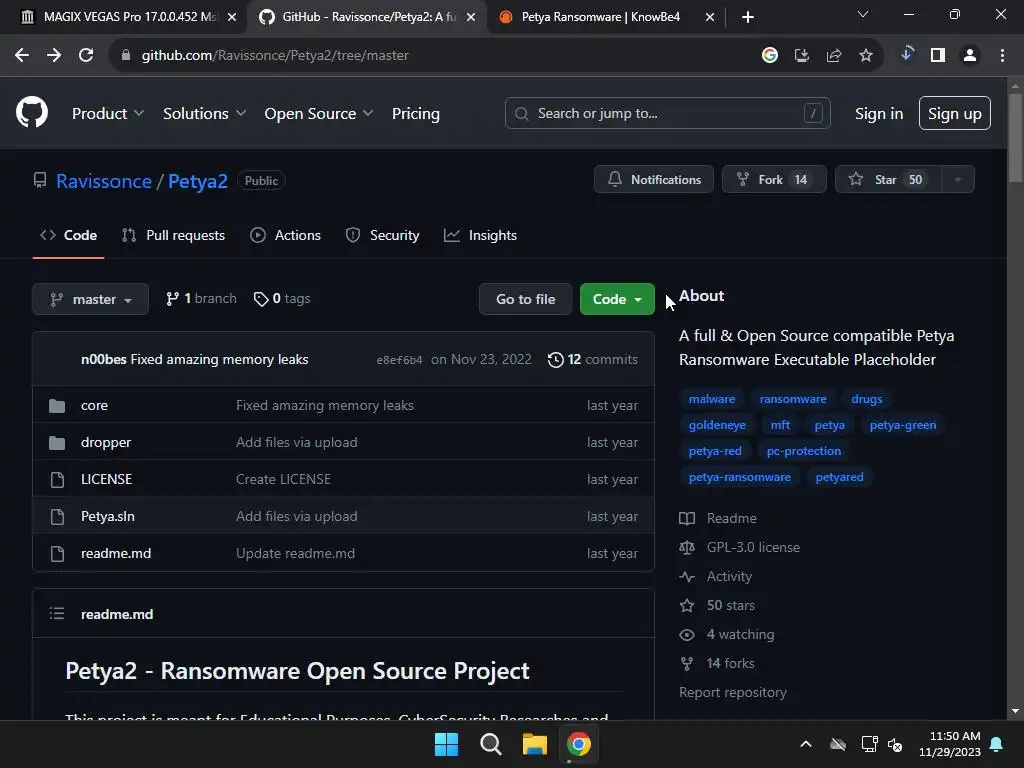Open Chrome tab search chevron

[x=863, y=14]
